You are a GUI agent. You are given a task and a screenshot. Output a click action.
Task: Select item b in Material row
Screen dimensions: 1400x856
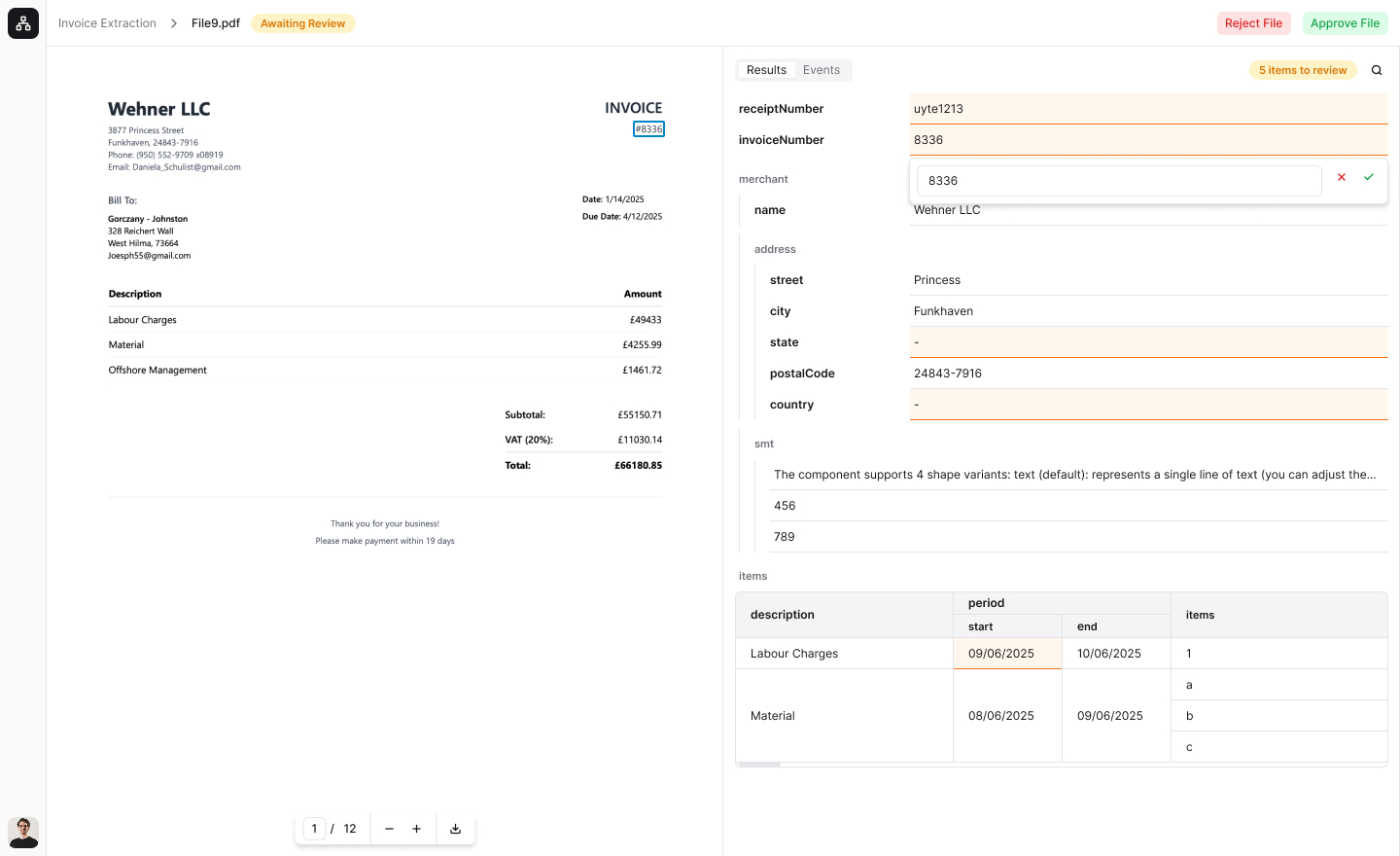point(1279,716)
